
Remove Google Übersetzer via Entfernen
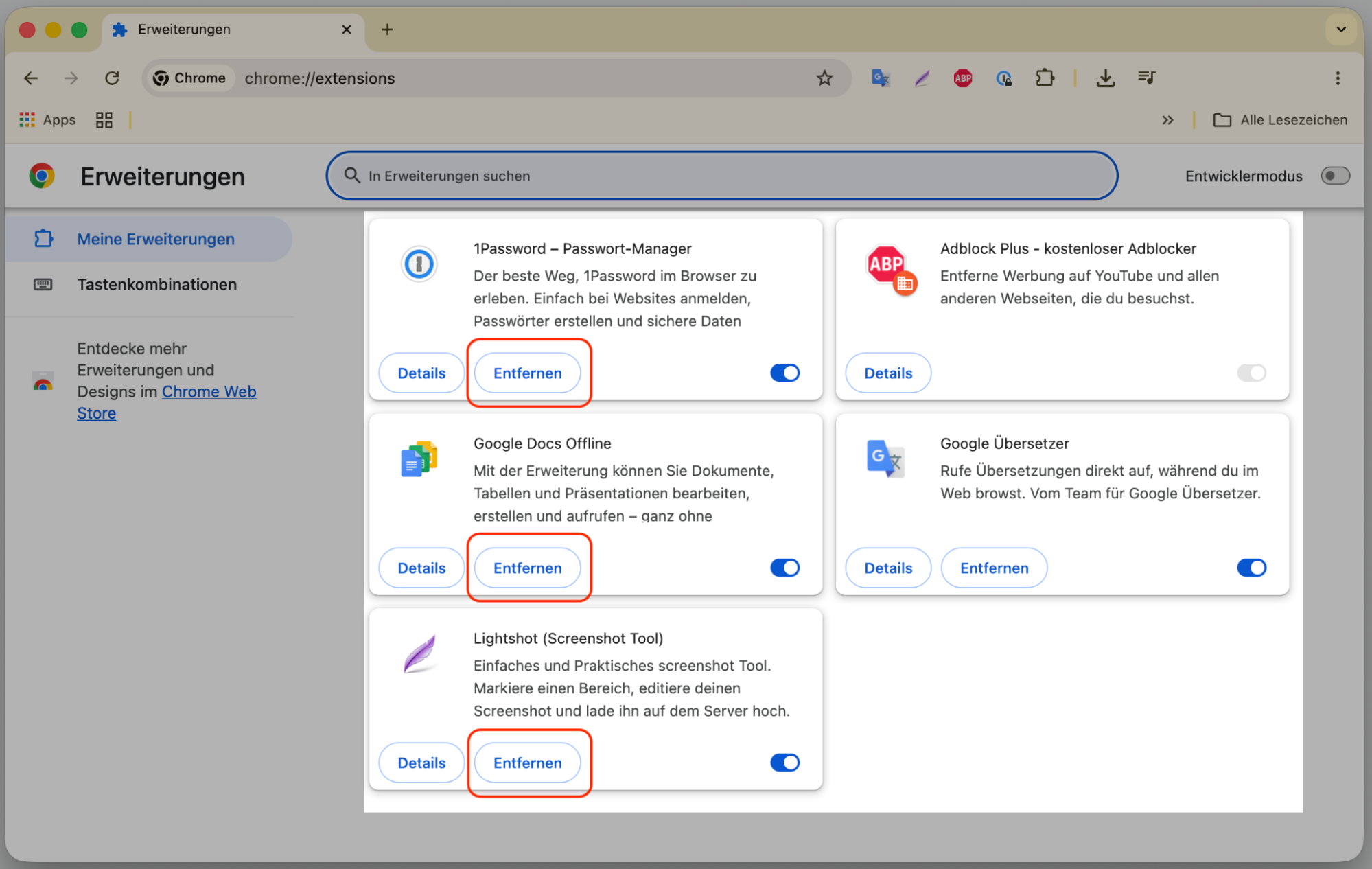[x=994, y=568]
